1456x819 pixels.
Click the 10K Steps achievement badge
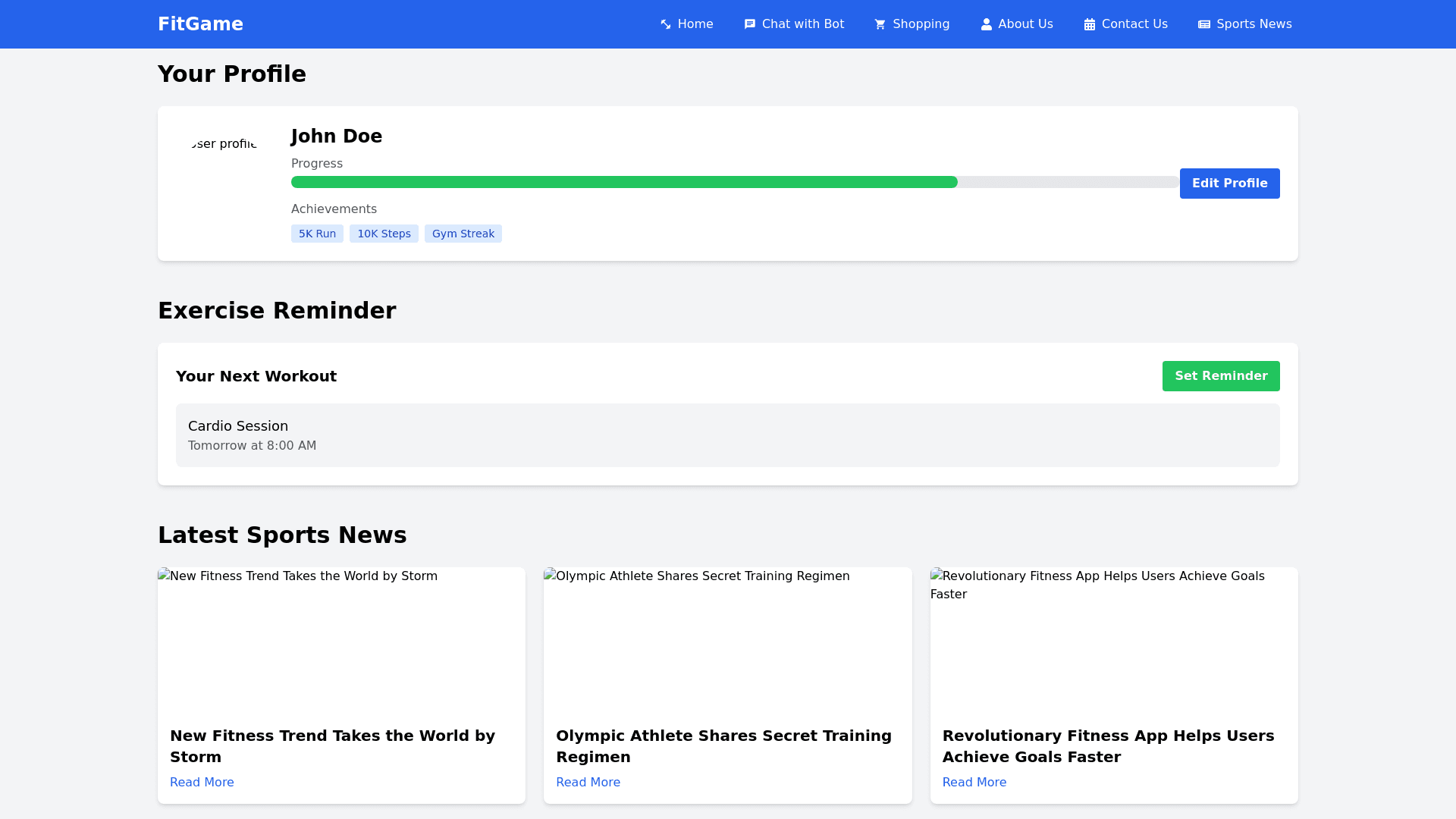click(x=384, y=234)
